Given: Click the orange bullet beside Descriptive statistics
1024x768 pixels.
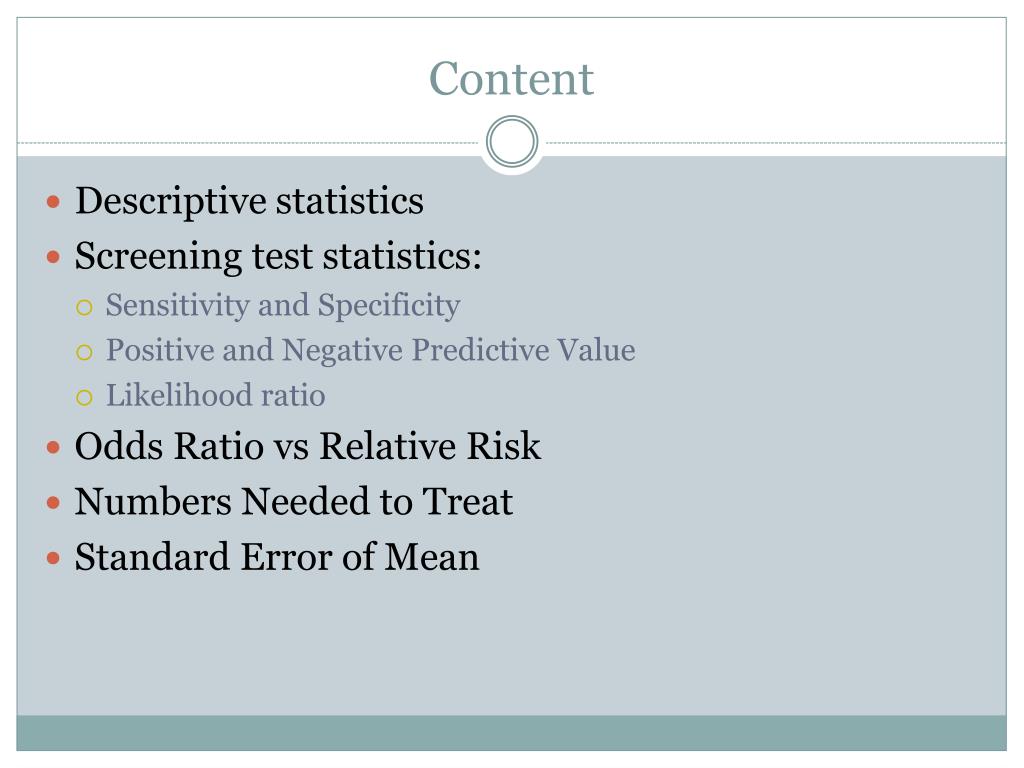Looking at the screenshot, I should point(54,202).
